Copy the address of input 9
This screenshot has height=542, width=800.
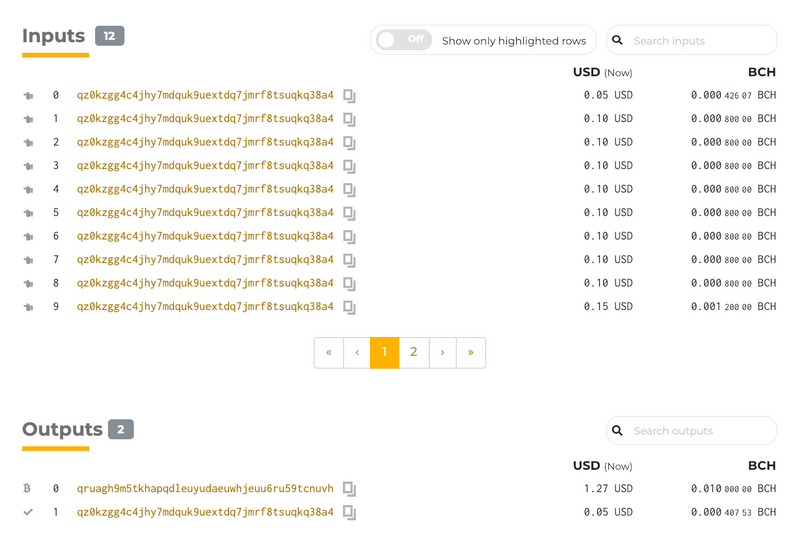349,307
